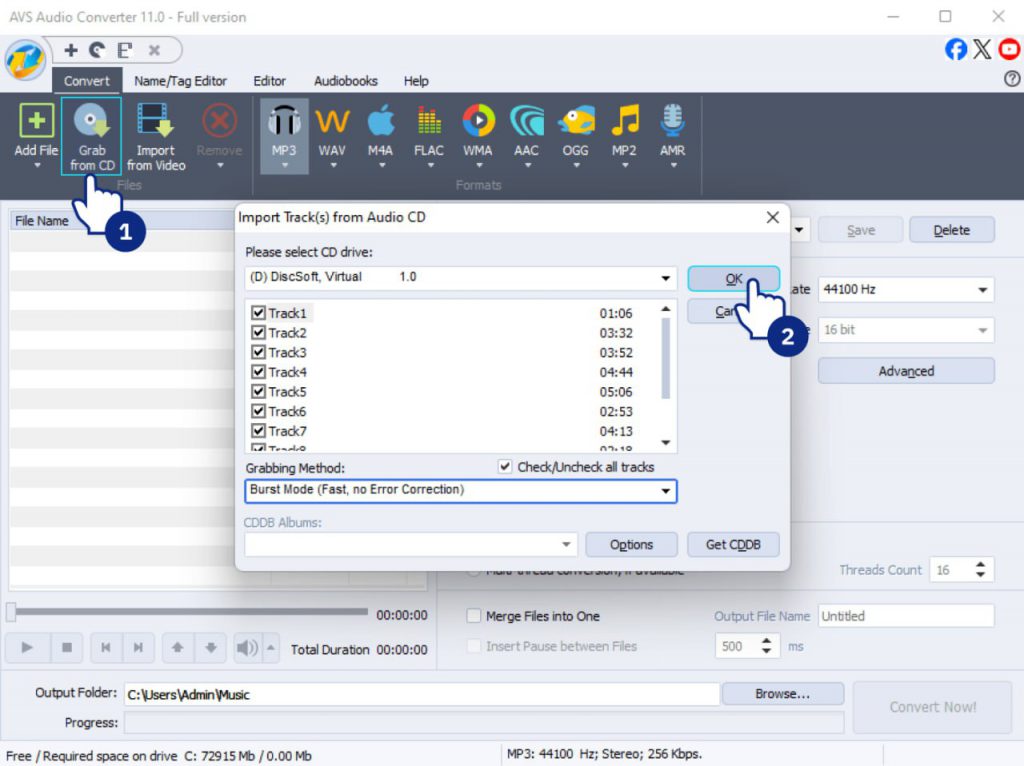
Task: Select the OGG format icon
Action: click(575, 123)
